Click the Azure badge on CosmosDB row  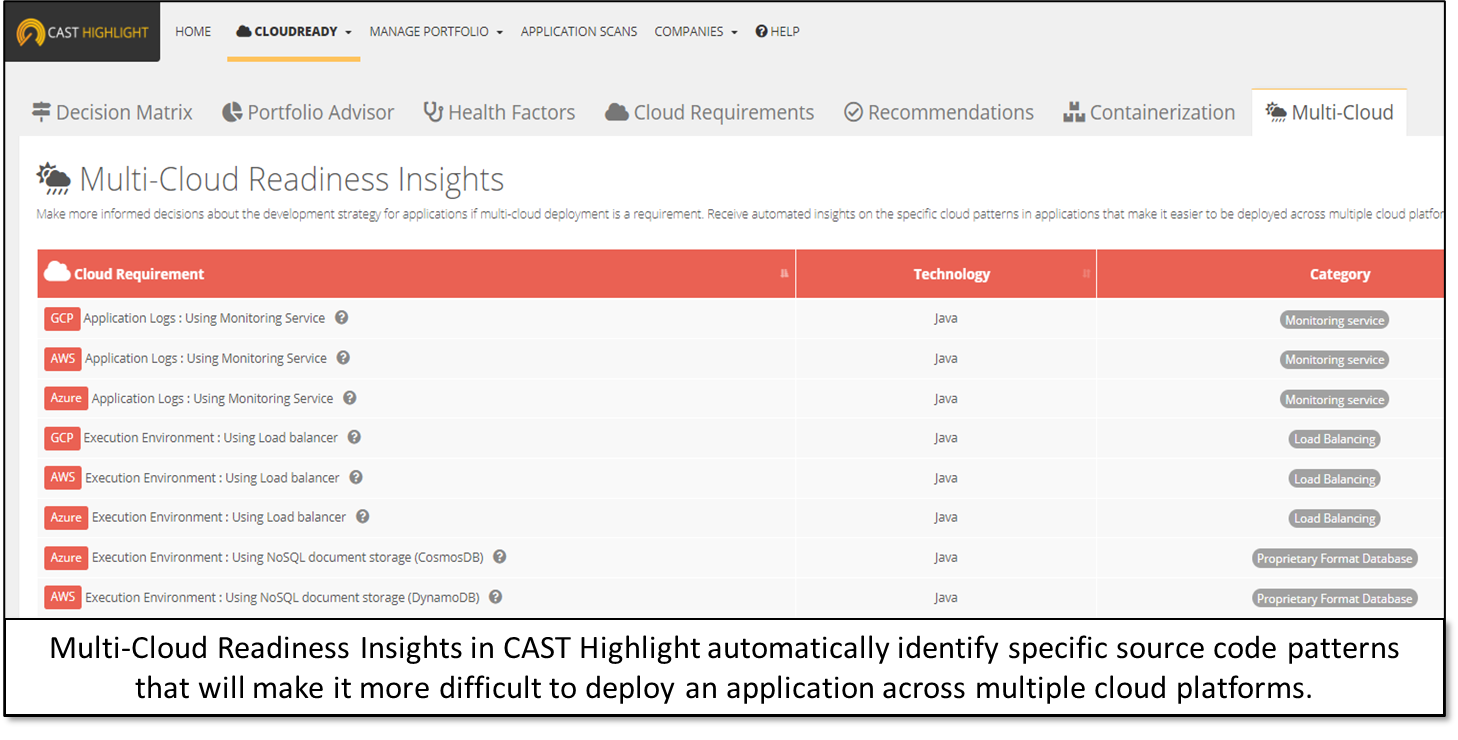click(66, 557)
